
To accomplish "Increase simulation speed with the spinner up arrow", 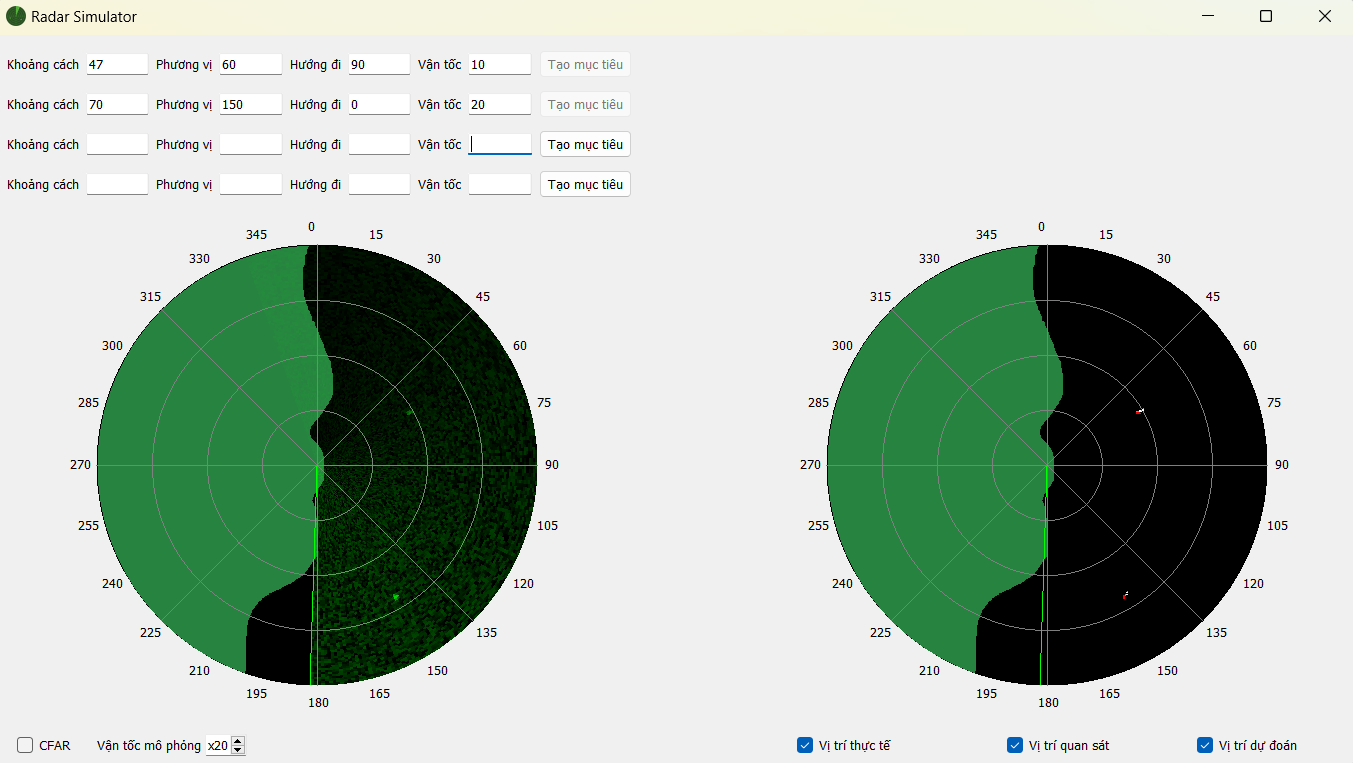I will [x=238, y=741].
